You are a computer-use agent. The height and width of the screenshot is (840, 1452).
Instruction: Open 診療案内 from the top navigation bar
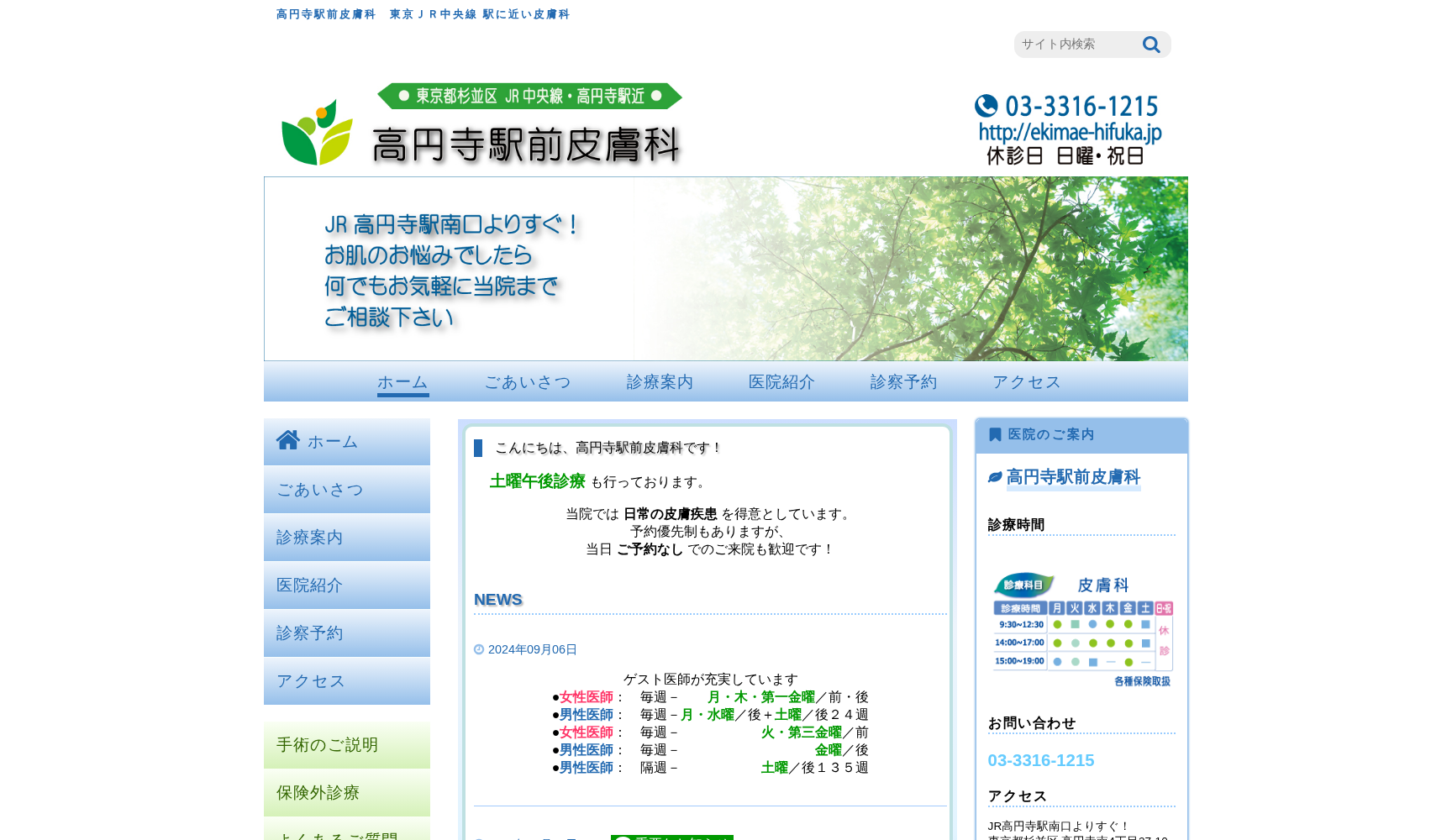(660, 382)
